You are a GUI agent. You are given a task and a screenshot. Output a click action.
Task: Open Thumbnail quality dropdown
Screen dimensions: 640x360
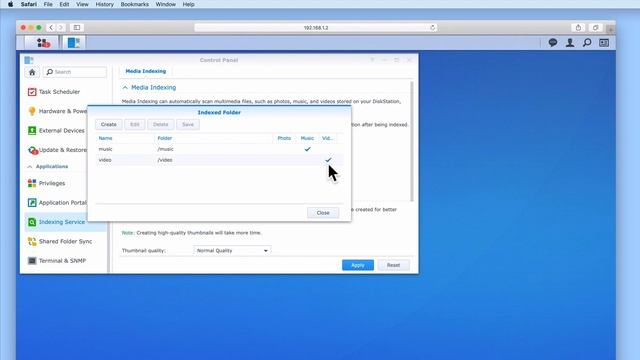coord(232,251)
